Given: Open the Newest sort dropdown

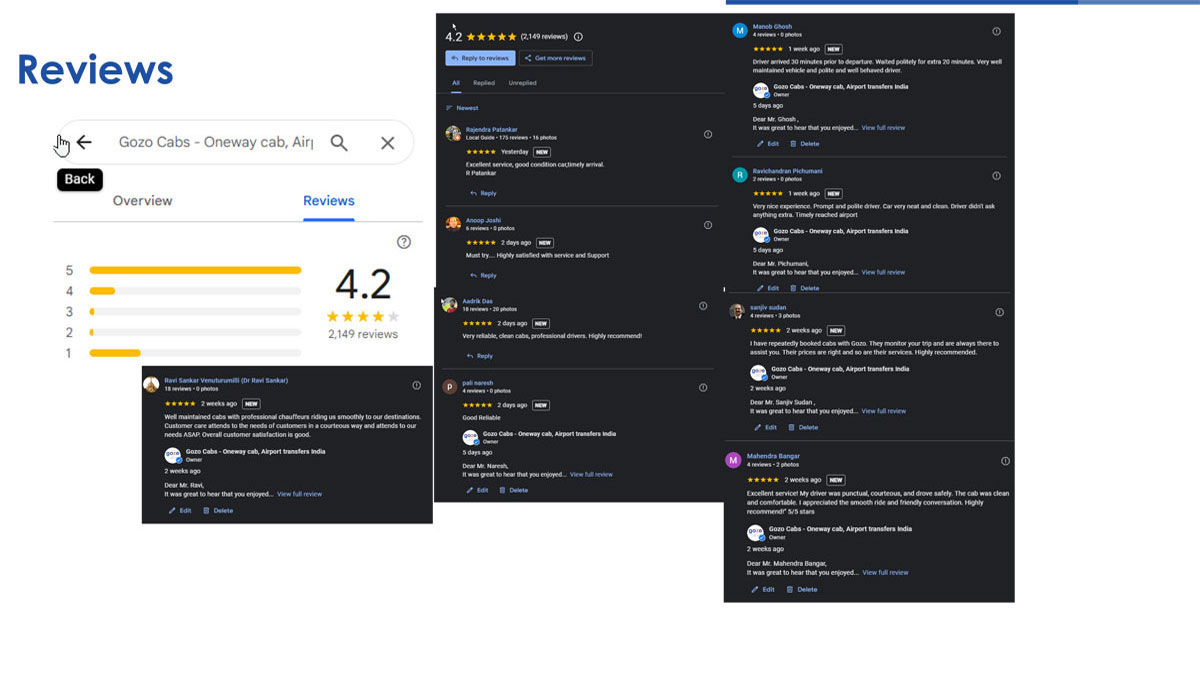Looking at the screenshot, I should (x=462, y=108).
